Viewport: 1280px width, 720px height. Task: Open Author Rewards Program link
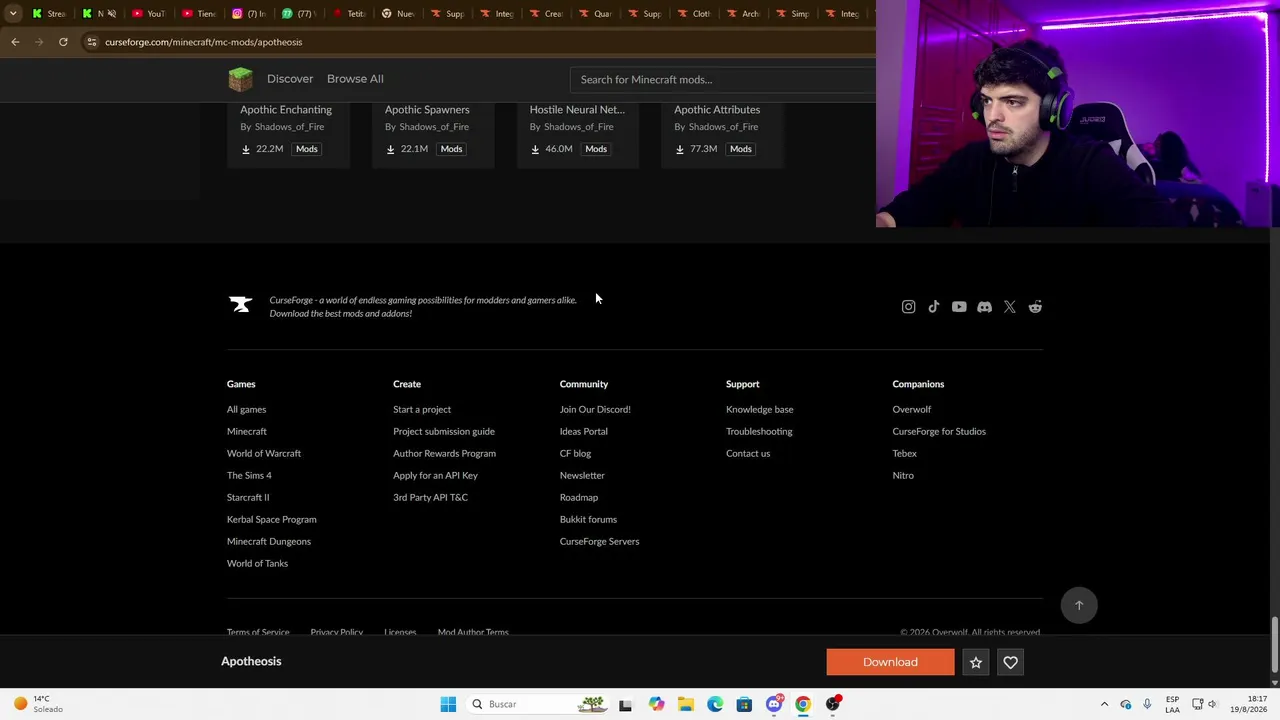(444, 454)
